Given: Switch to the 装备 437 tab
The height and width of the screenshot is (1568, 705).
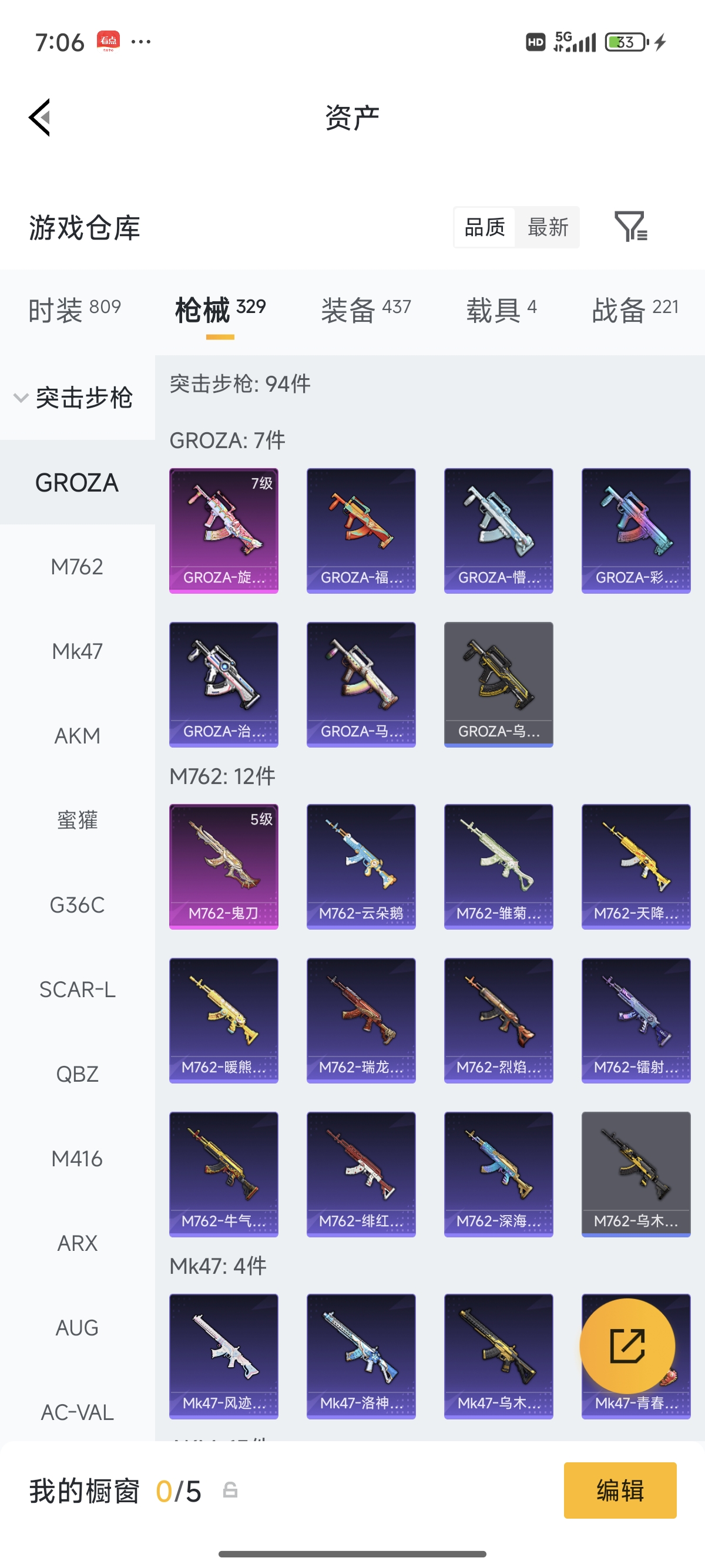Looking at the screenshot, I should pyautogui.click(x=366, y=310).
